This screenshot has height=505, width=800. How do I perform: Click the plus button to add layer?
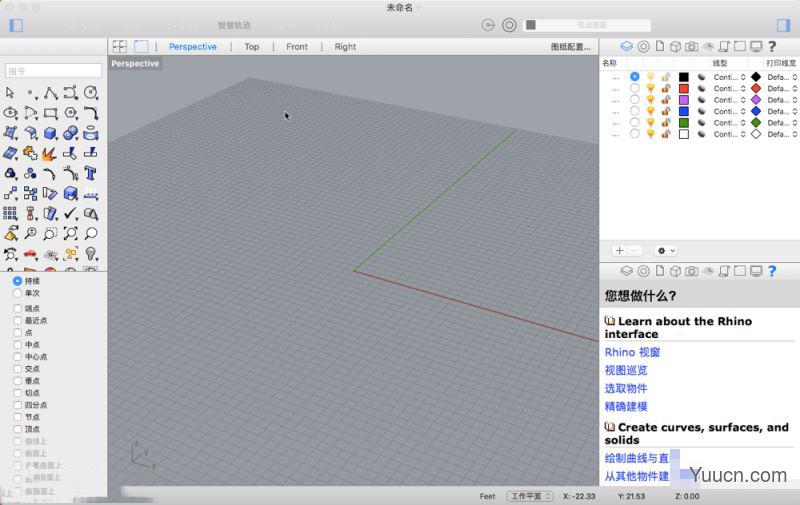coord(619,250)
